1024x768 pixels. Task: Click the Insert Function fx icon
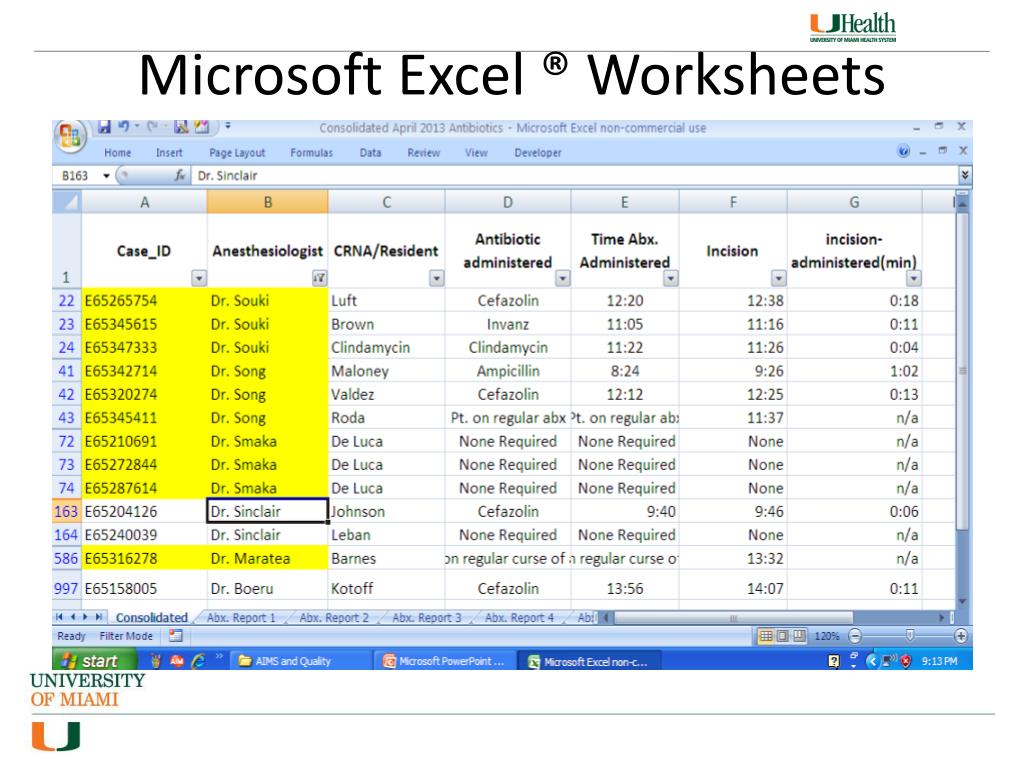point(180,176)
